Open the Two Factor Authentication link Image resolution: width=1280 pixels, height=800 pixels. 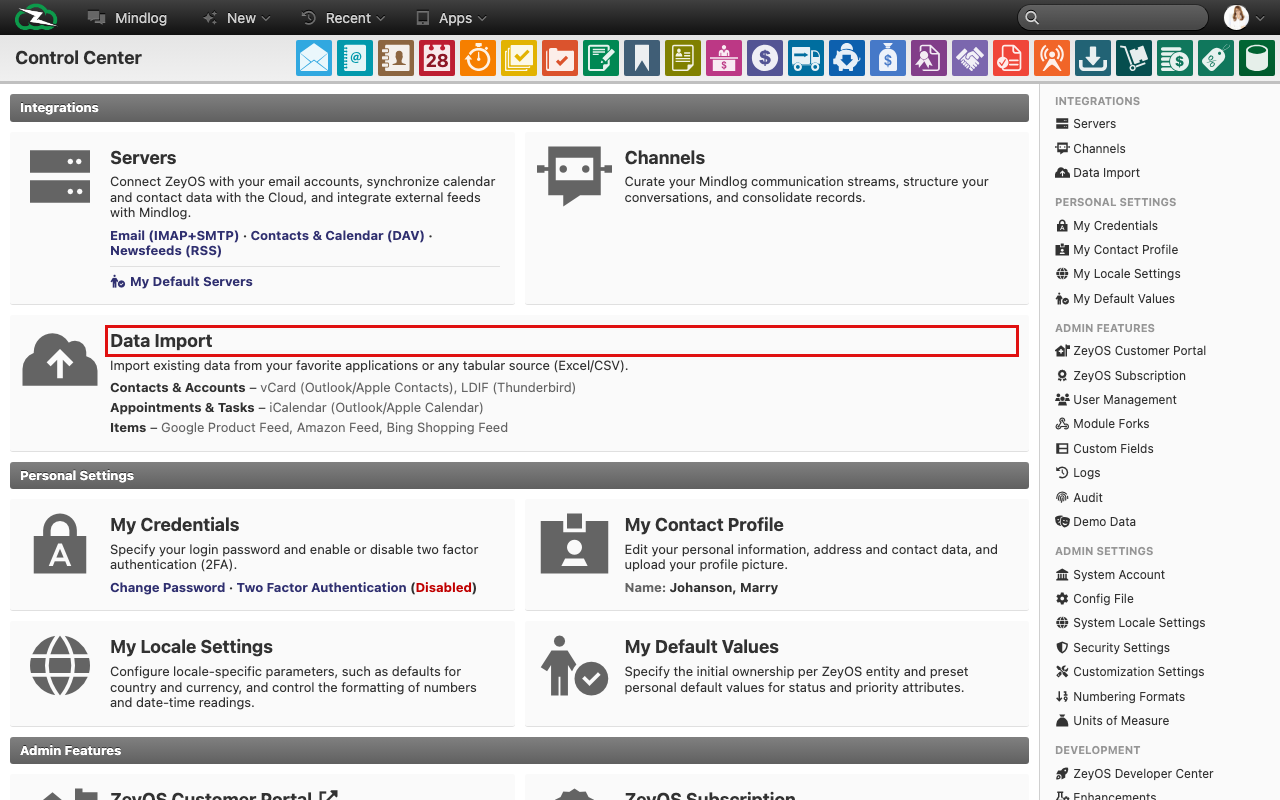click(322, 588)
